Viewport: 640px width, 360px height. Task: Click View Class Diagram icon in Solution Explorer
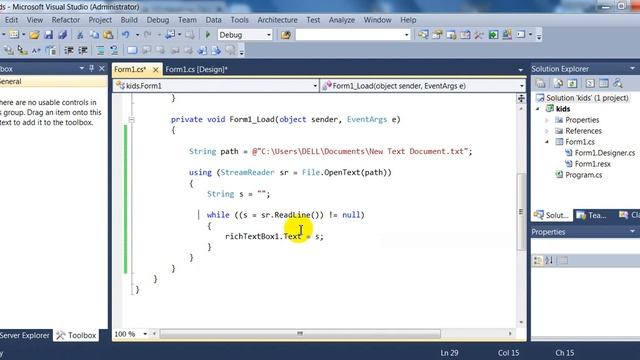pos(618,83)
